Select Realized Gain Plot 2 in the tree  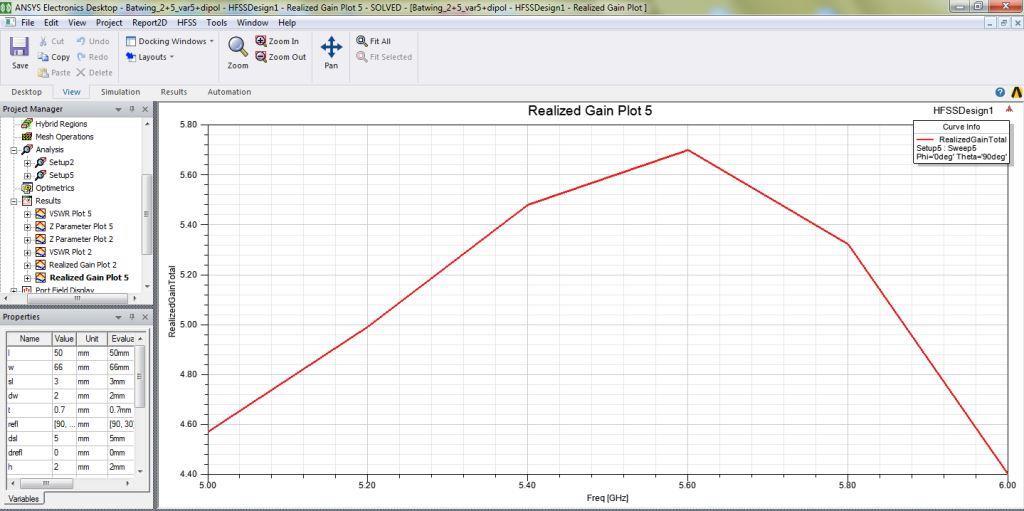pyautogui.click(x=82, y=265)
